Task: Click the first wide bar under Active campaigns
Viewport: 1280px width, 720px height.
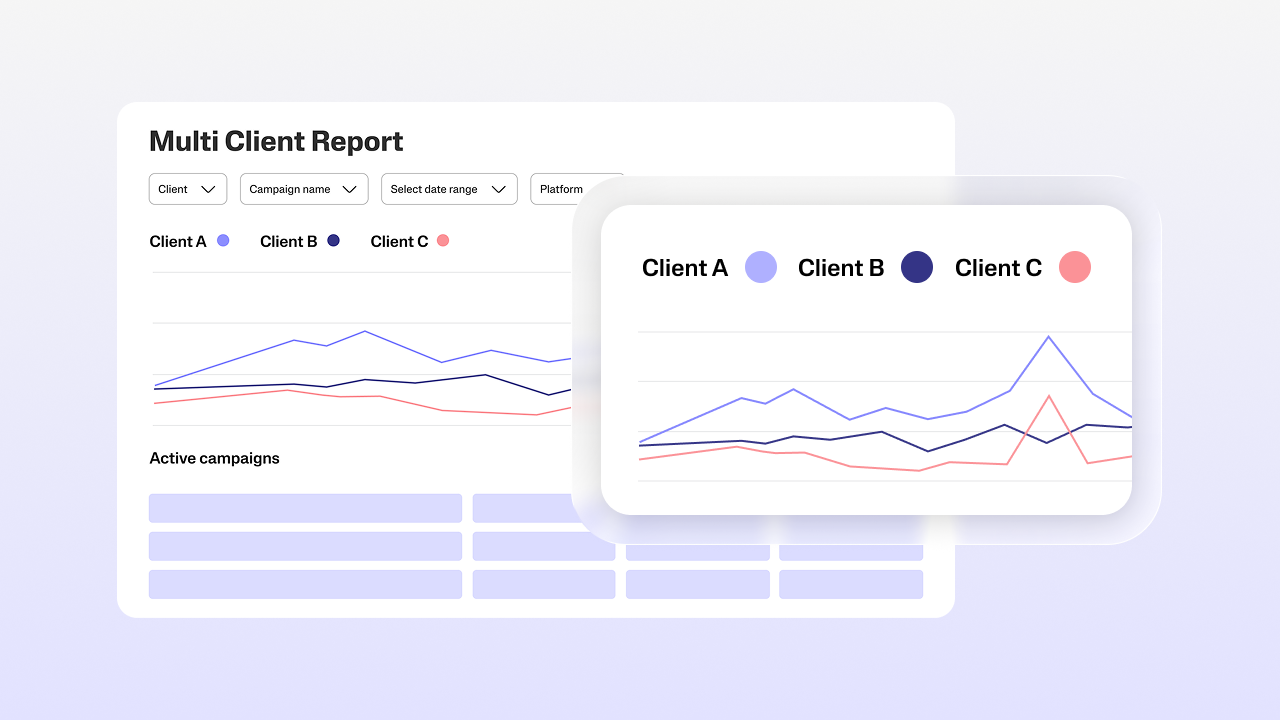Action: click(305, 508)
